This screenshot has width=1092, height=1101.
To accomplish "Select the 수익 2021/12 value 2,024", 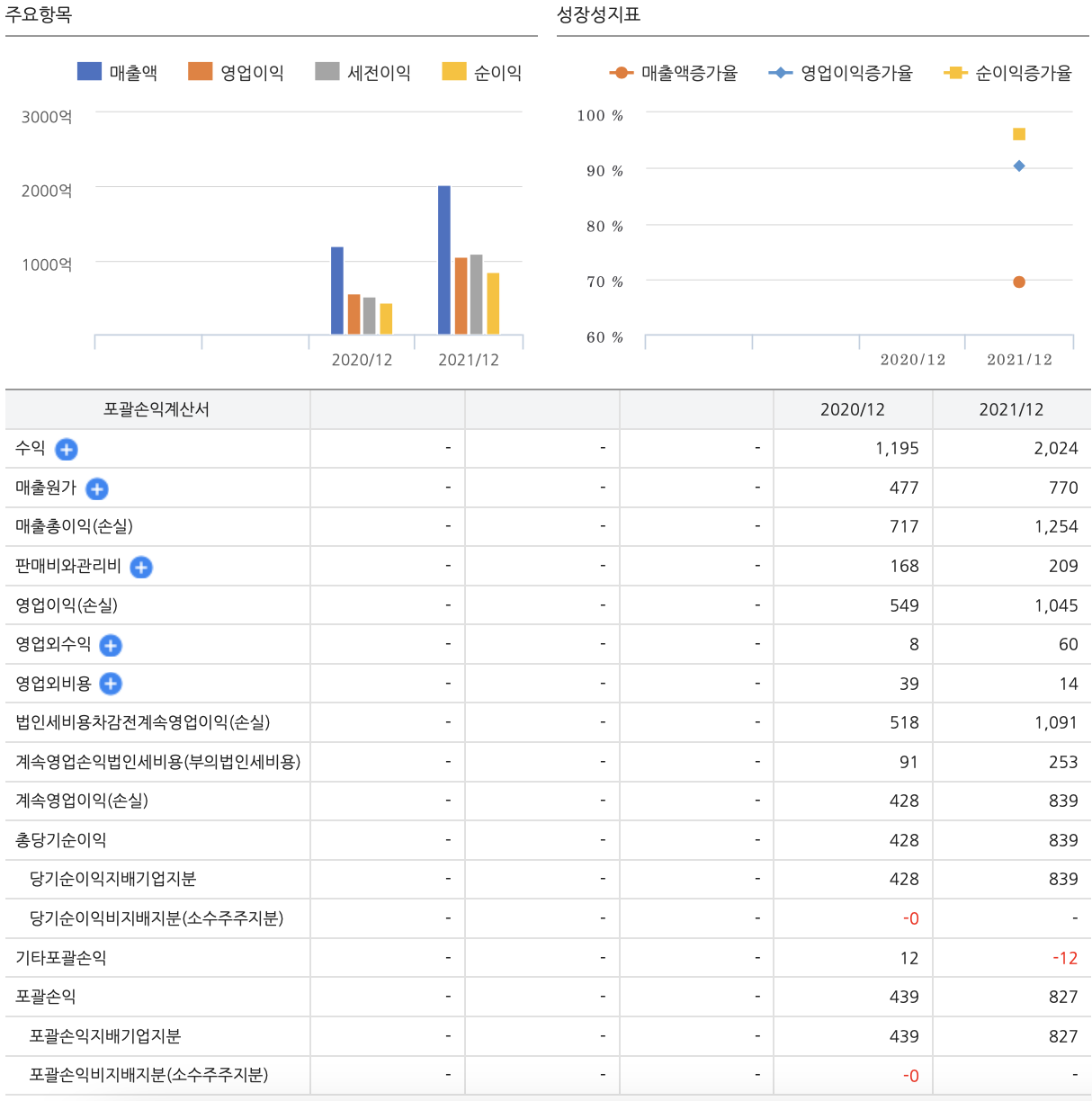I will pos(1056,448).
